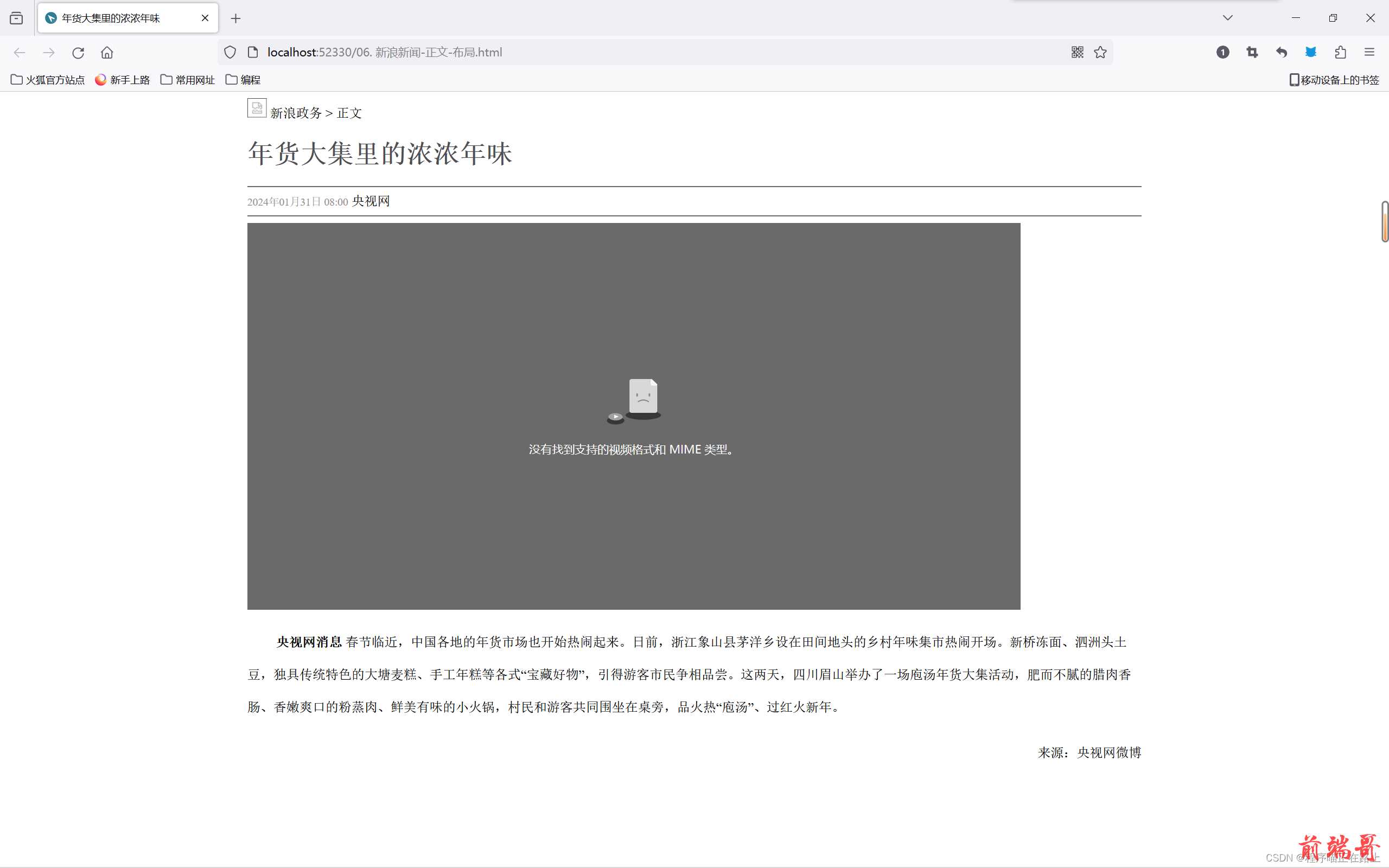Click the vertical scrollbar thumb
This screenshot has width=1389, height=868.
click(x=1385, y=221)
